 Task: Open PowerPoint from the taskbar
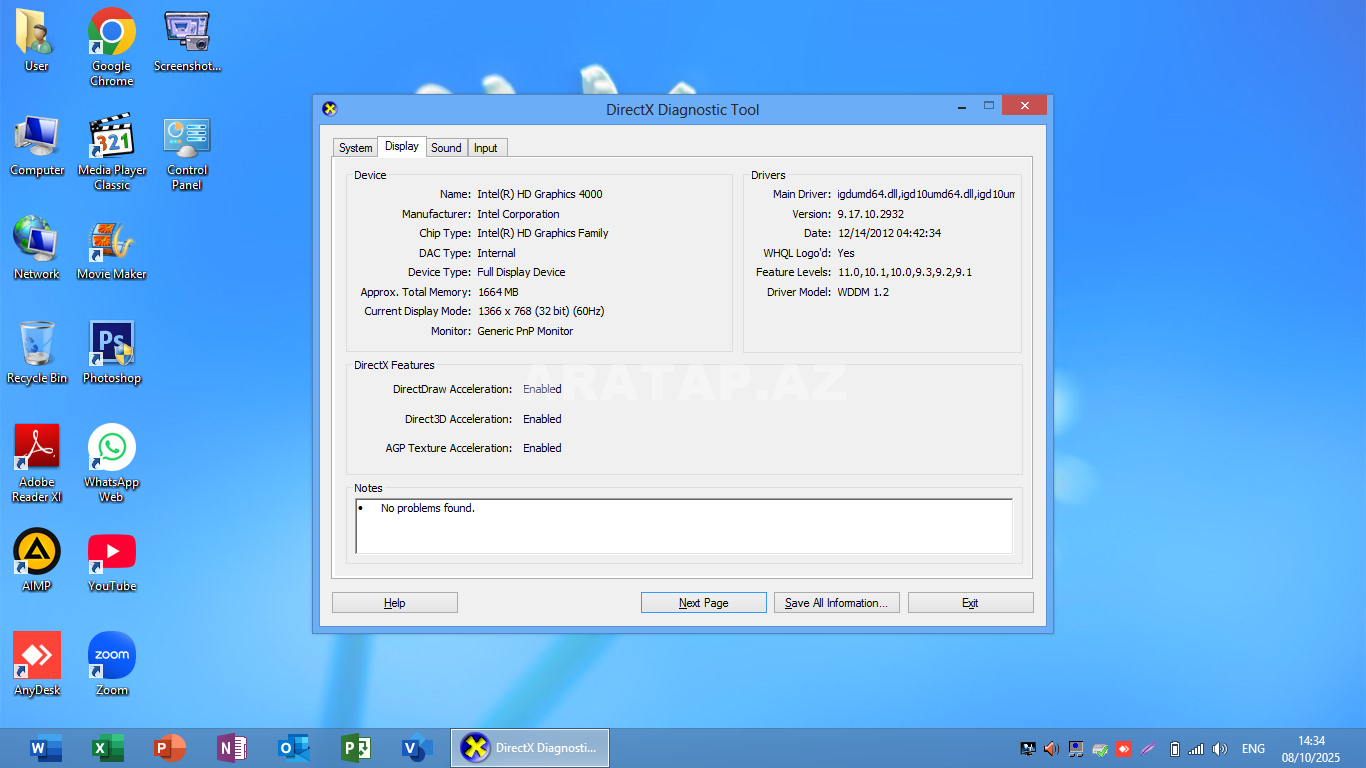[169, 748]
